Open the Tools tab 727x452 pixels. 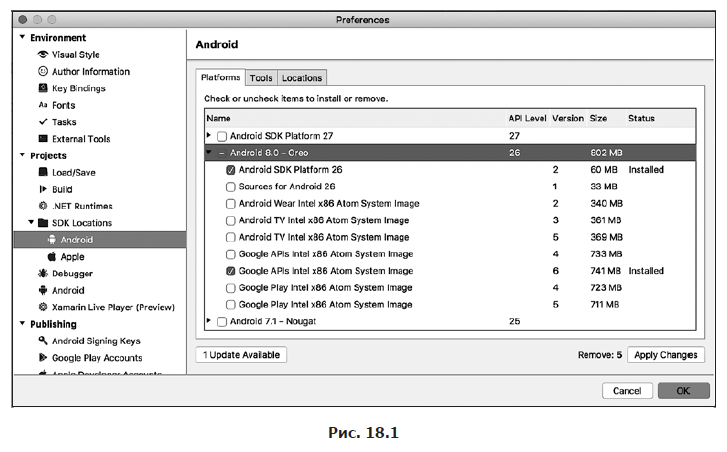[x=261, y=78]
